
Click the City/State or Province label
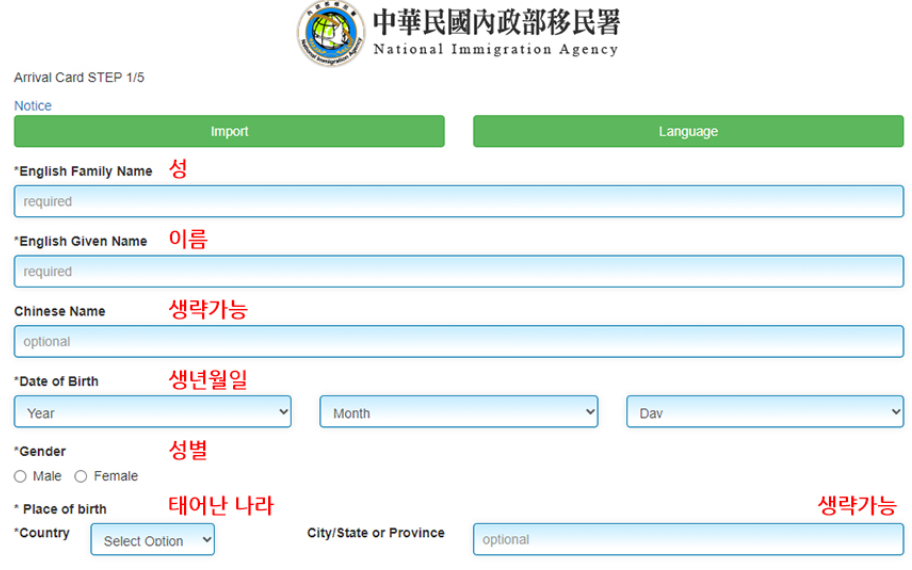(376, 533)
